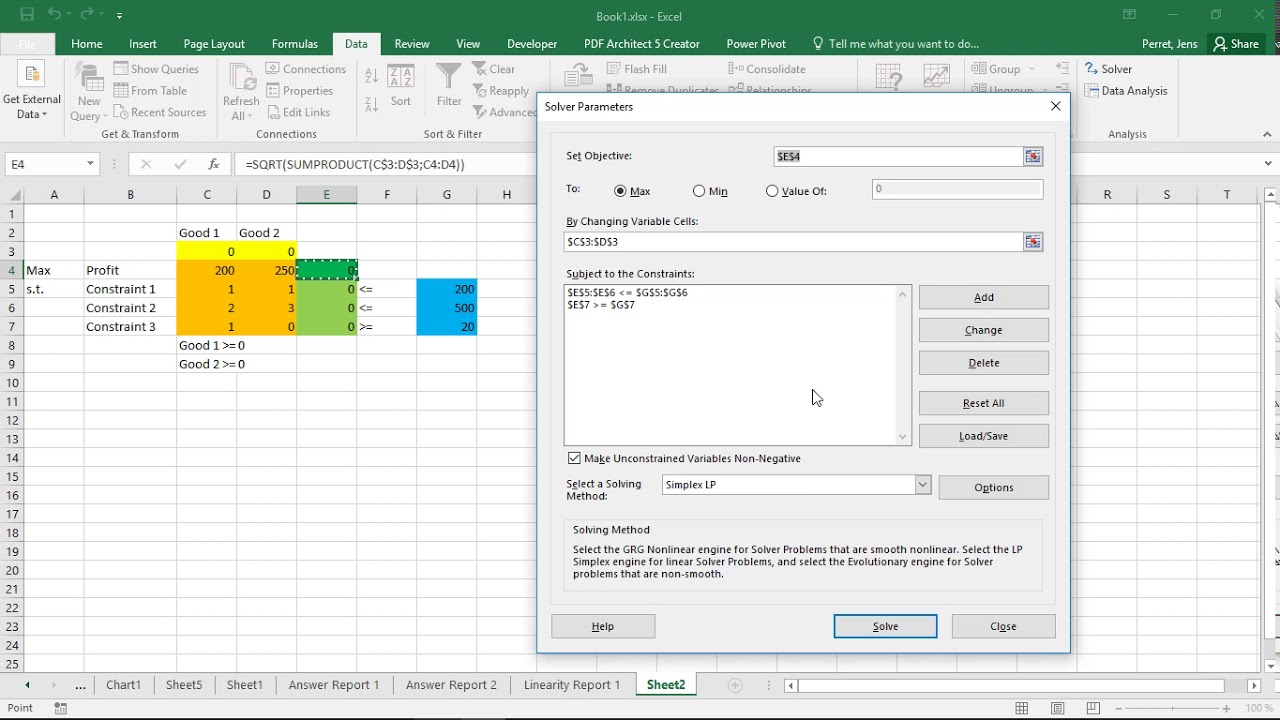Click the Reset All button
Screen dimensions: 1280x720
984,403
